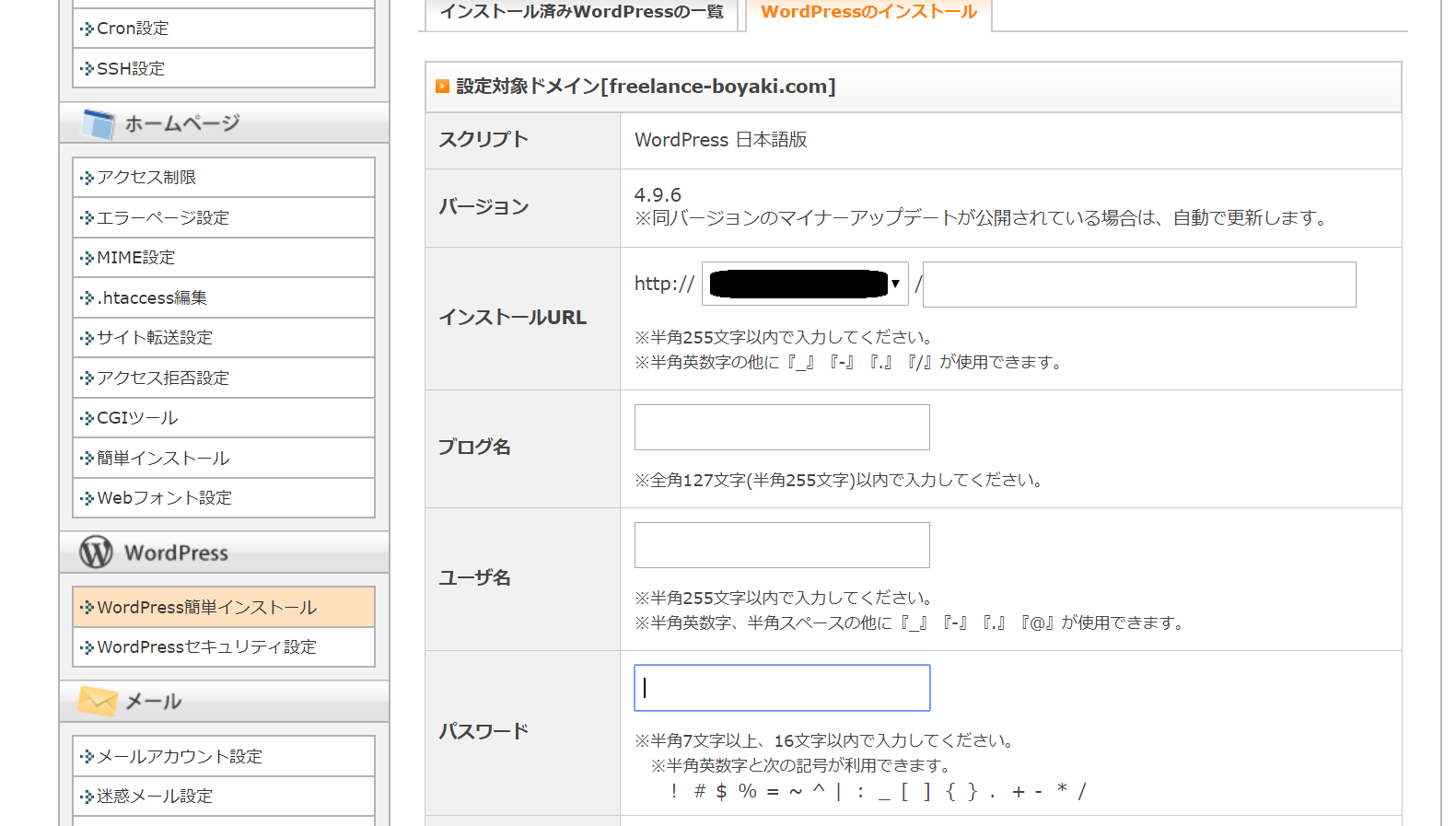This screenshot has height=826, width=1456.
Task: Click the WordPress logo icon in sidebar
Action: (96, 552)
